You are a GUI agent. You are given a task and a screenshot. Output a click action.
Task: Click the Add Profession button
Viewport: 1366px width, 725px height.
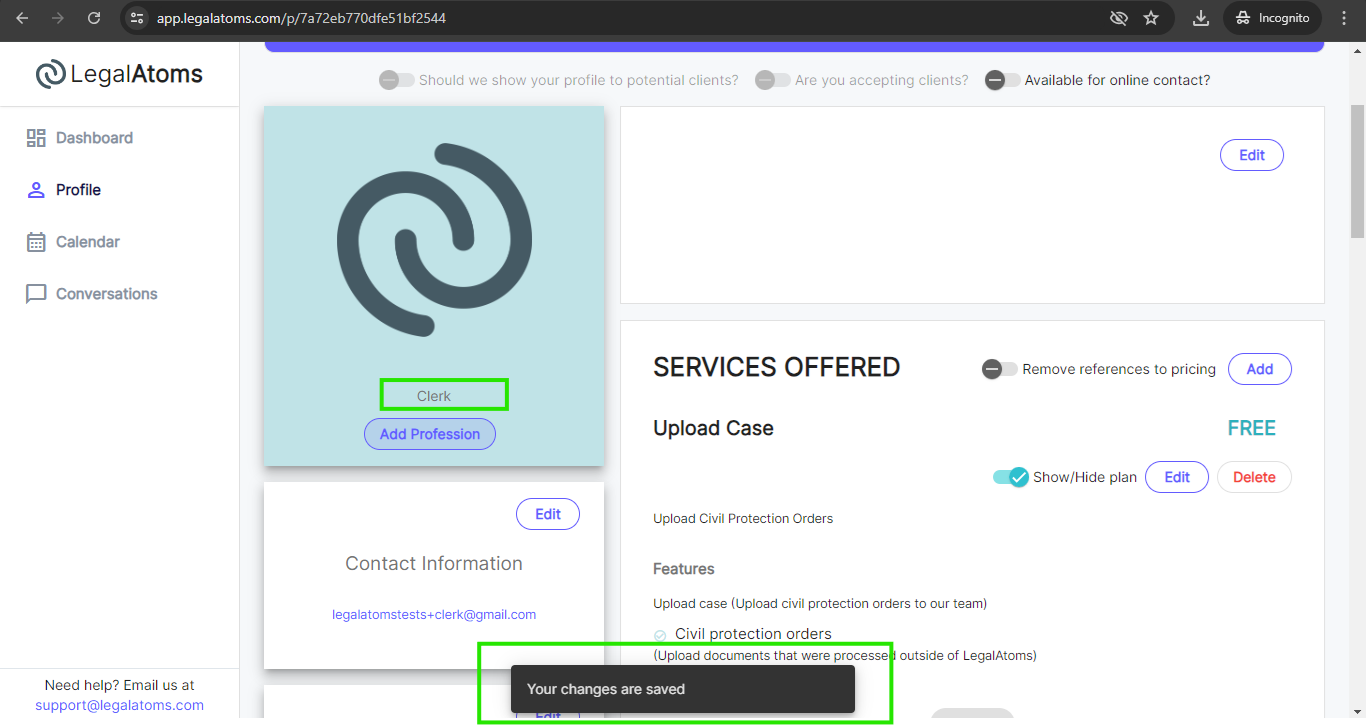(430, 434)
